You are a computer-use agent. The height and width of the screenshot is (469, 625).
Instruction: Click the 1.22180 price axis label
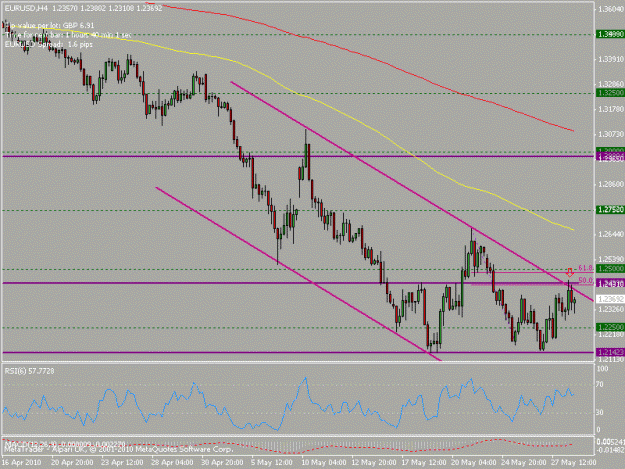coord(611,334)
